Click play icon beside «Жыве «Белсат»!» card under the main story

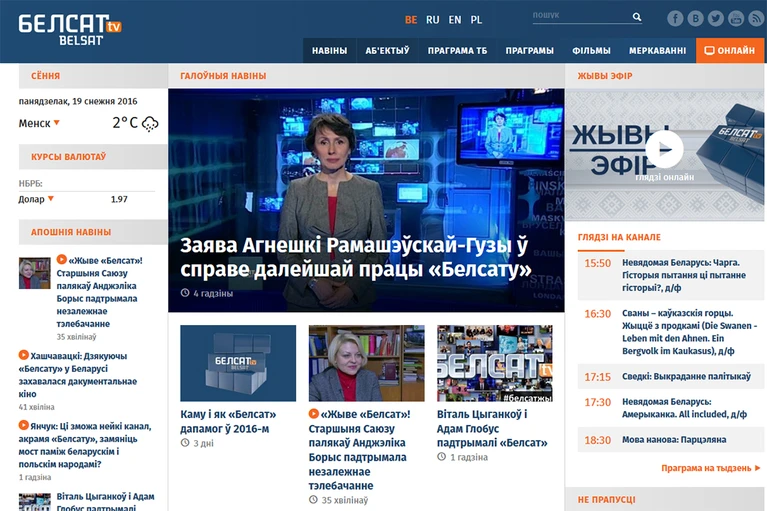pyautogui.click(x=314, y=413)
